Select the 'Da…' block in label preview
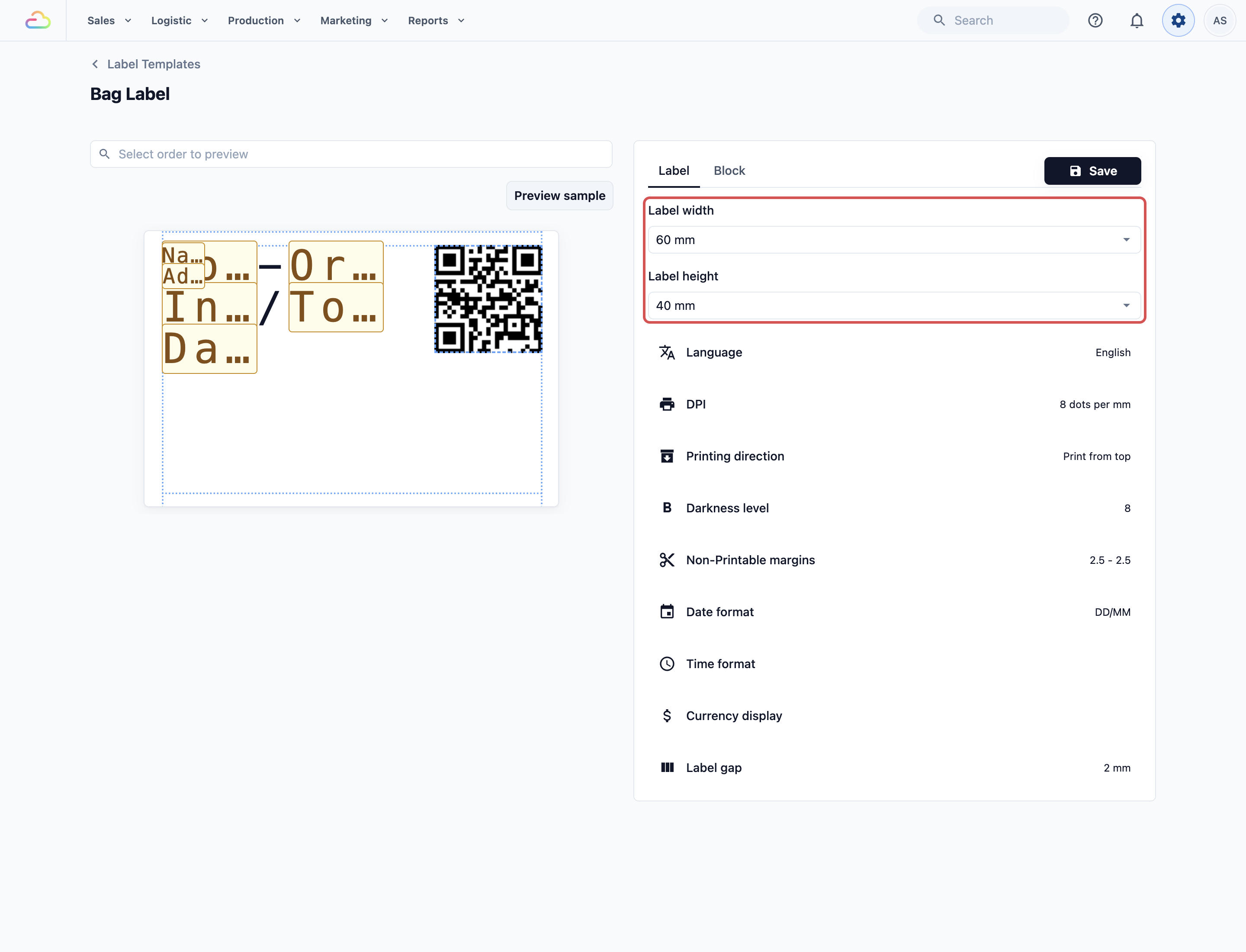Viewport: 1246px width, 952px height. (x=209, y=348)
